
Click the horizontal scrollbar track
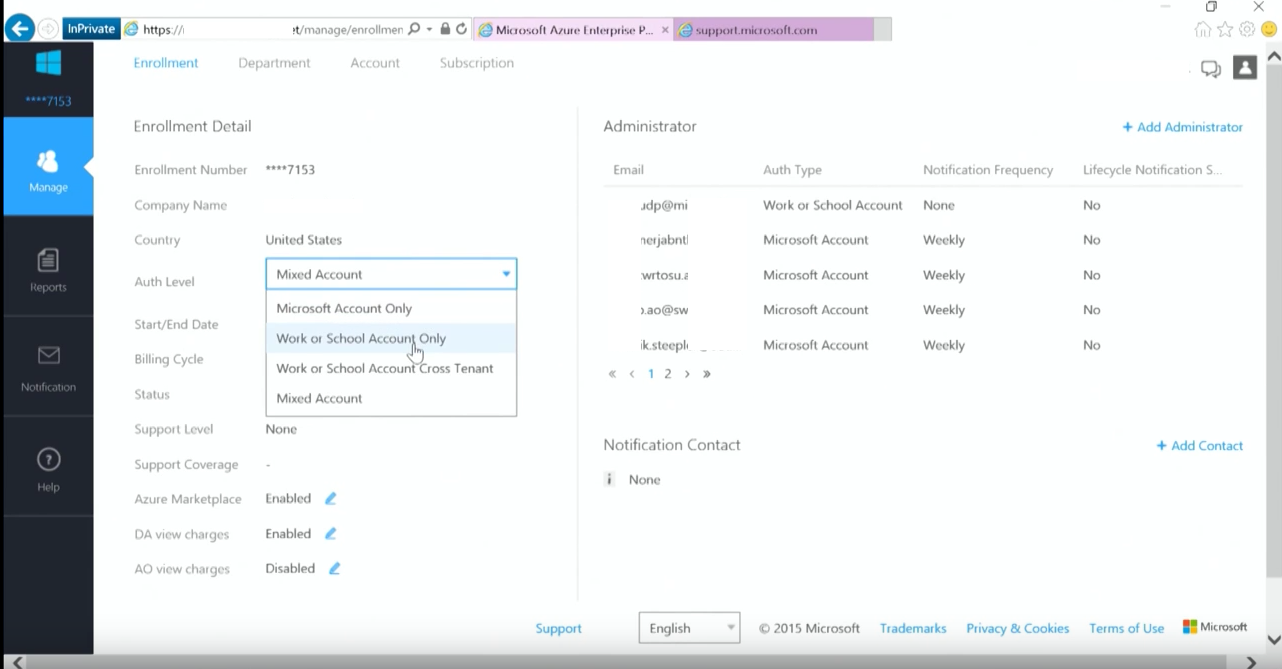pos(633,661)
